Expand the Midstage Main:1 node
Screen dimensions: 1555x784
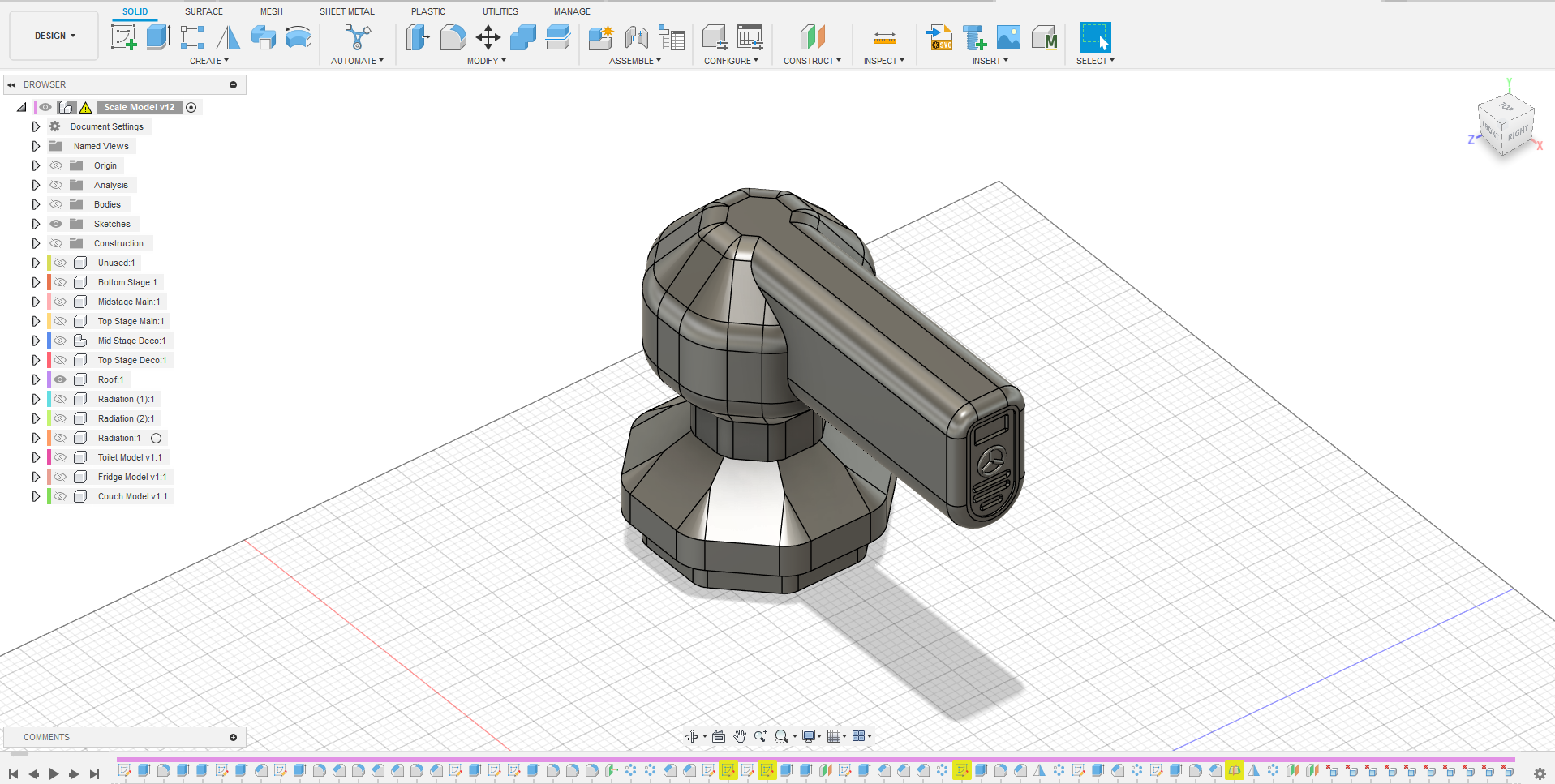point(36,302)
